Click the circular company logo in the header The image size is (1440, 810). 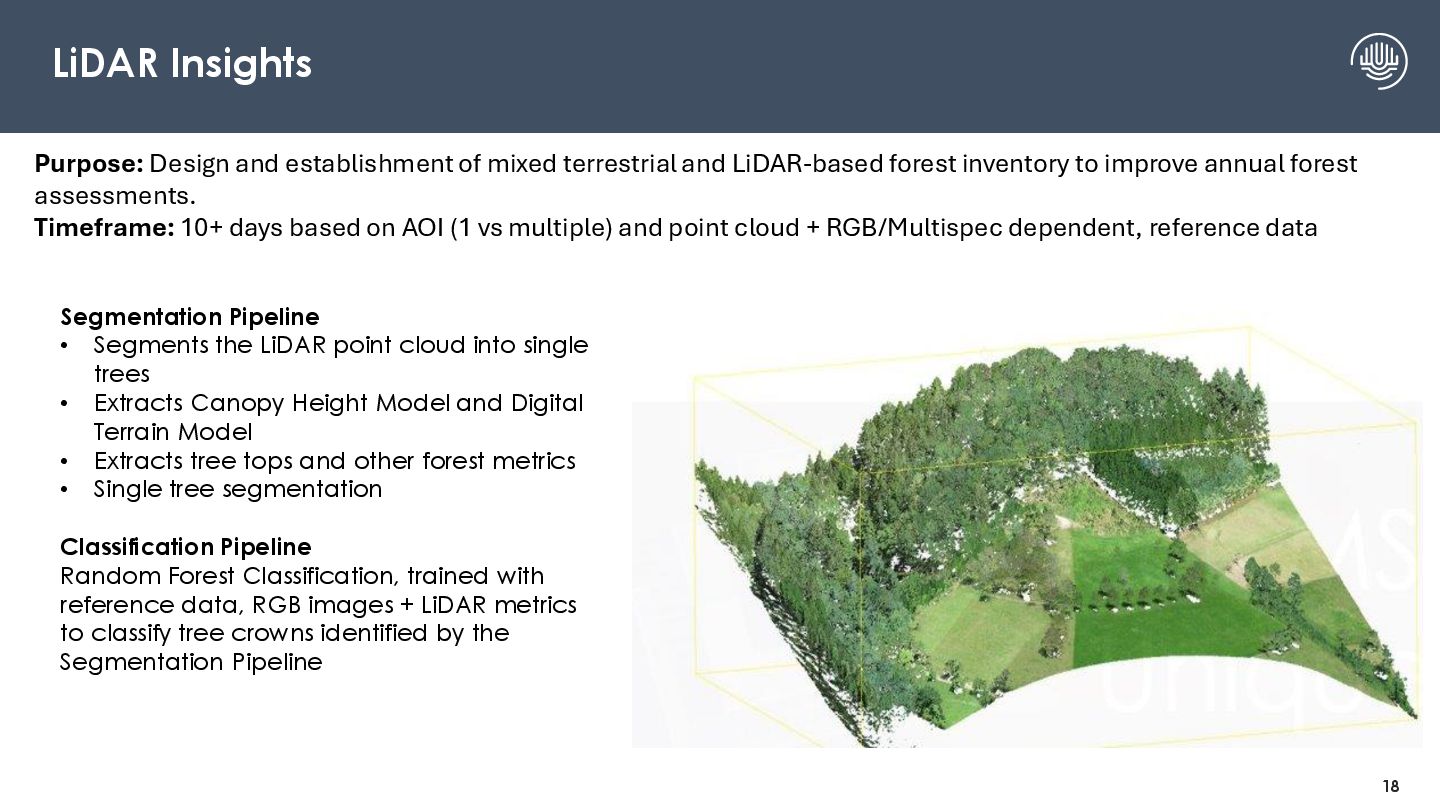[x=1379, y=62]
